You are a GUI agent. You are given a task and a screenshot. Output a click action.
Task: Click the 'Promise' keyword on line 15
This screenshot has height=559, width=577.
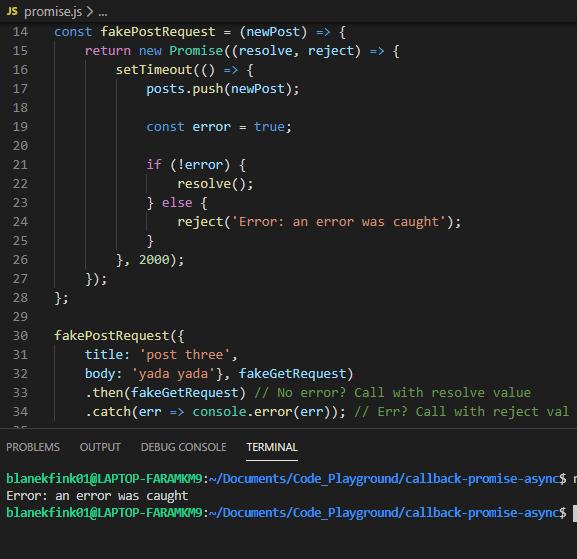point(196,51)
